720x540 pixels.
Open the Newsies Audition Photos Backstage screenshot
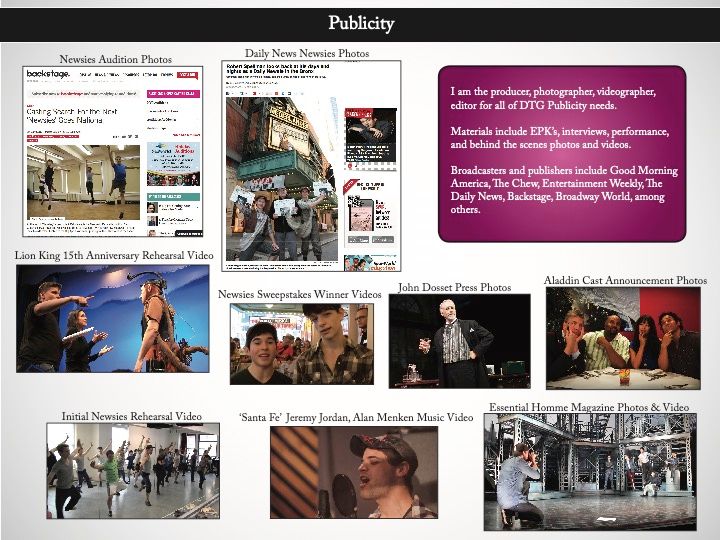(113, 152)
